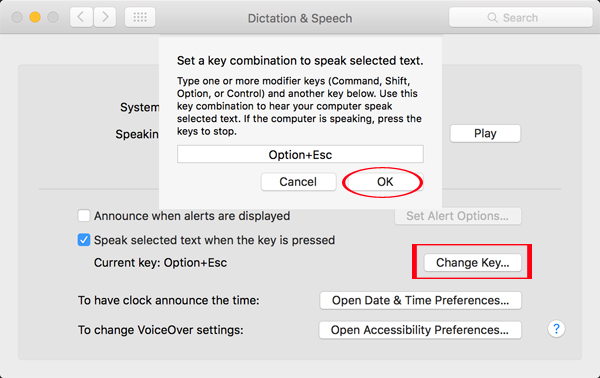Viewport: 600px width, 378px height.
Task: Open Date & Time Preferences
Action: tap(421, 300)
